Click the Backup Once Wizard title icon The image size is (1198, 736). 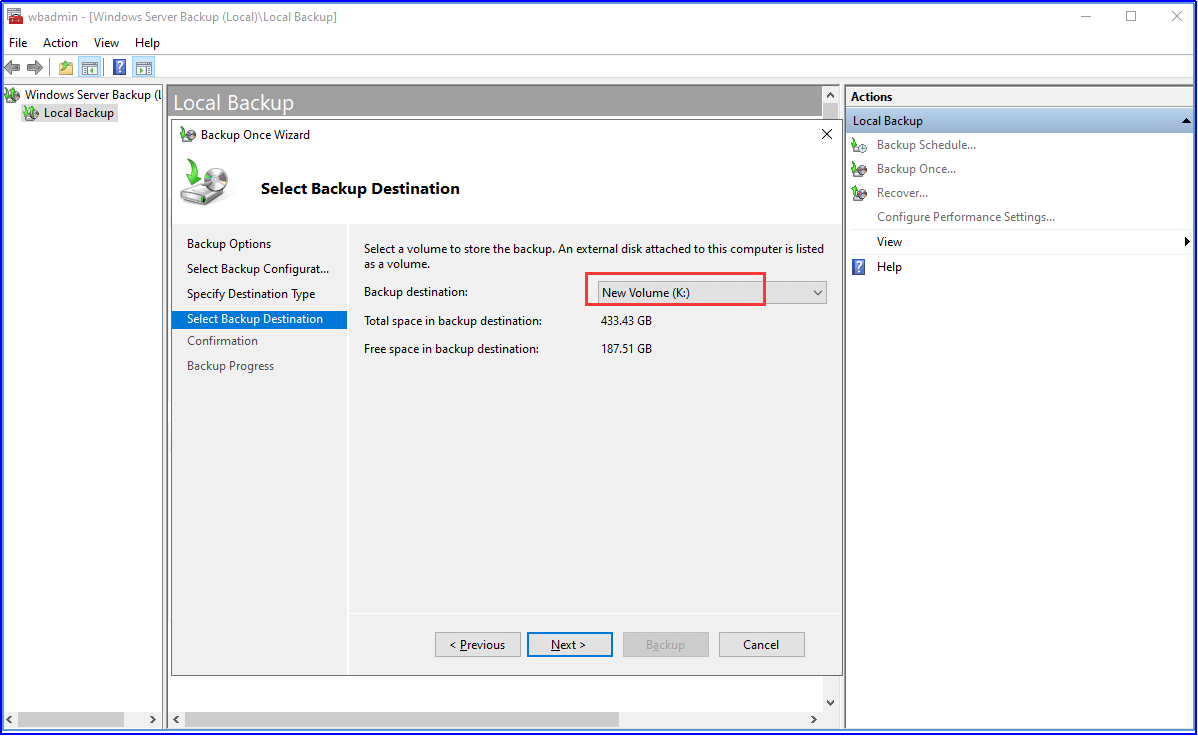pos(188,135)
